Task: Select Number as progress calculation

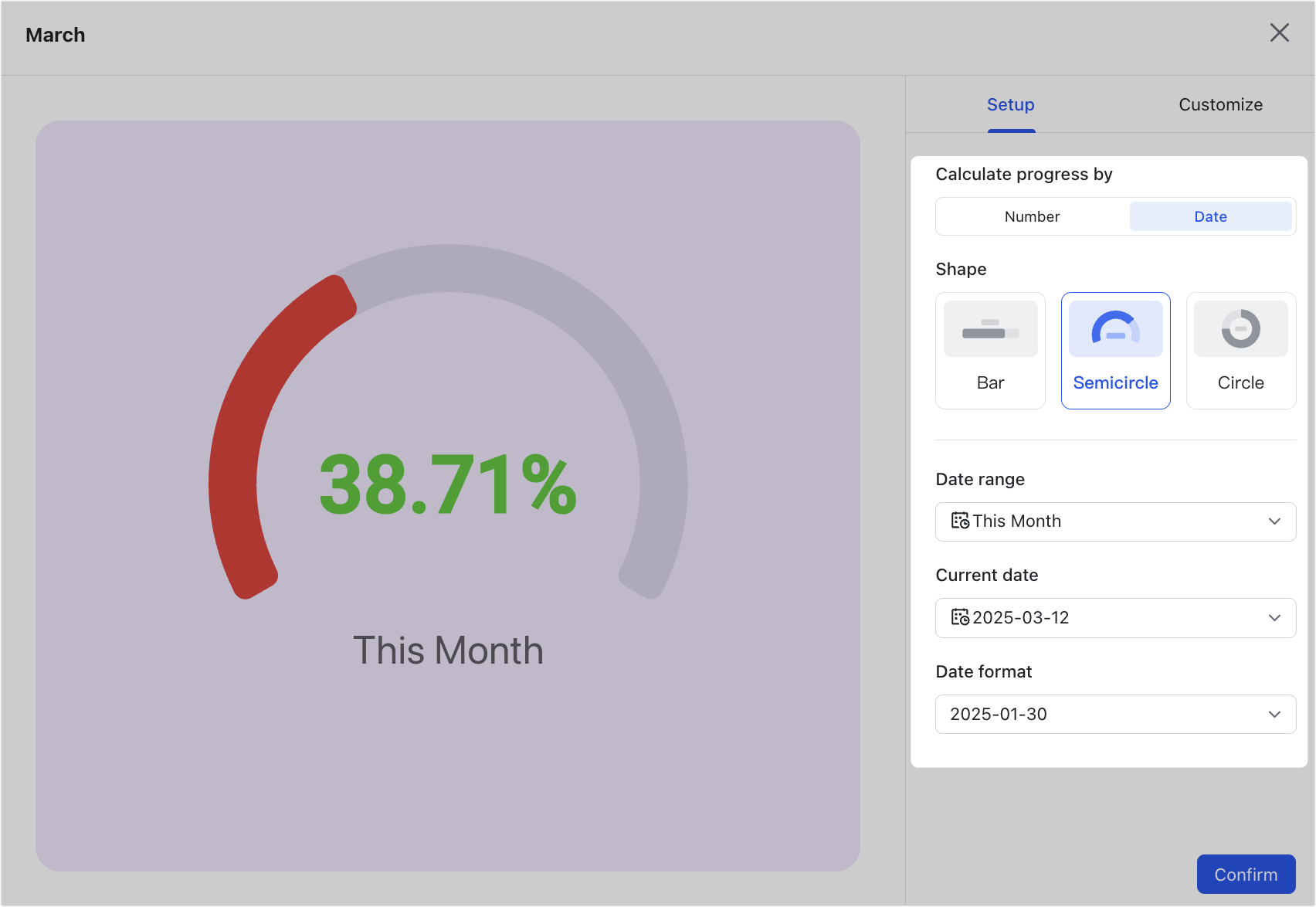Action: 1032,216
